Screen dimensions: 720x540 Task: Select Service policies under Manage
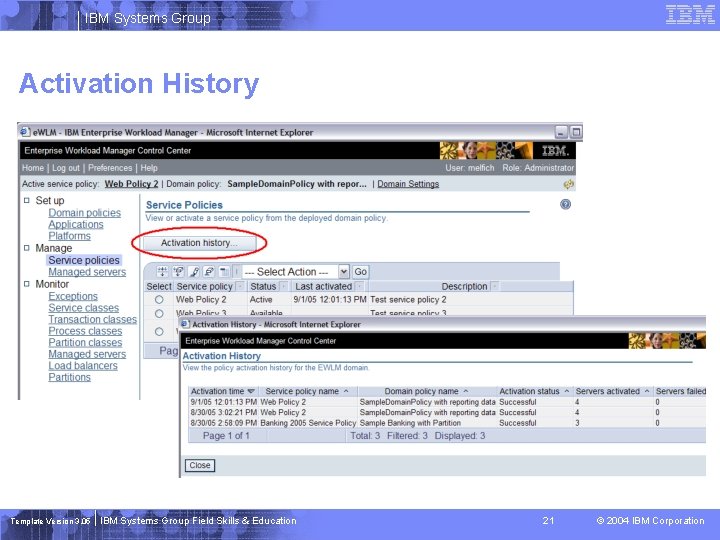(x=84, y=260)
